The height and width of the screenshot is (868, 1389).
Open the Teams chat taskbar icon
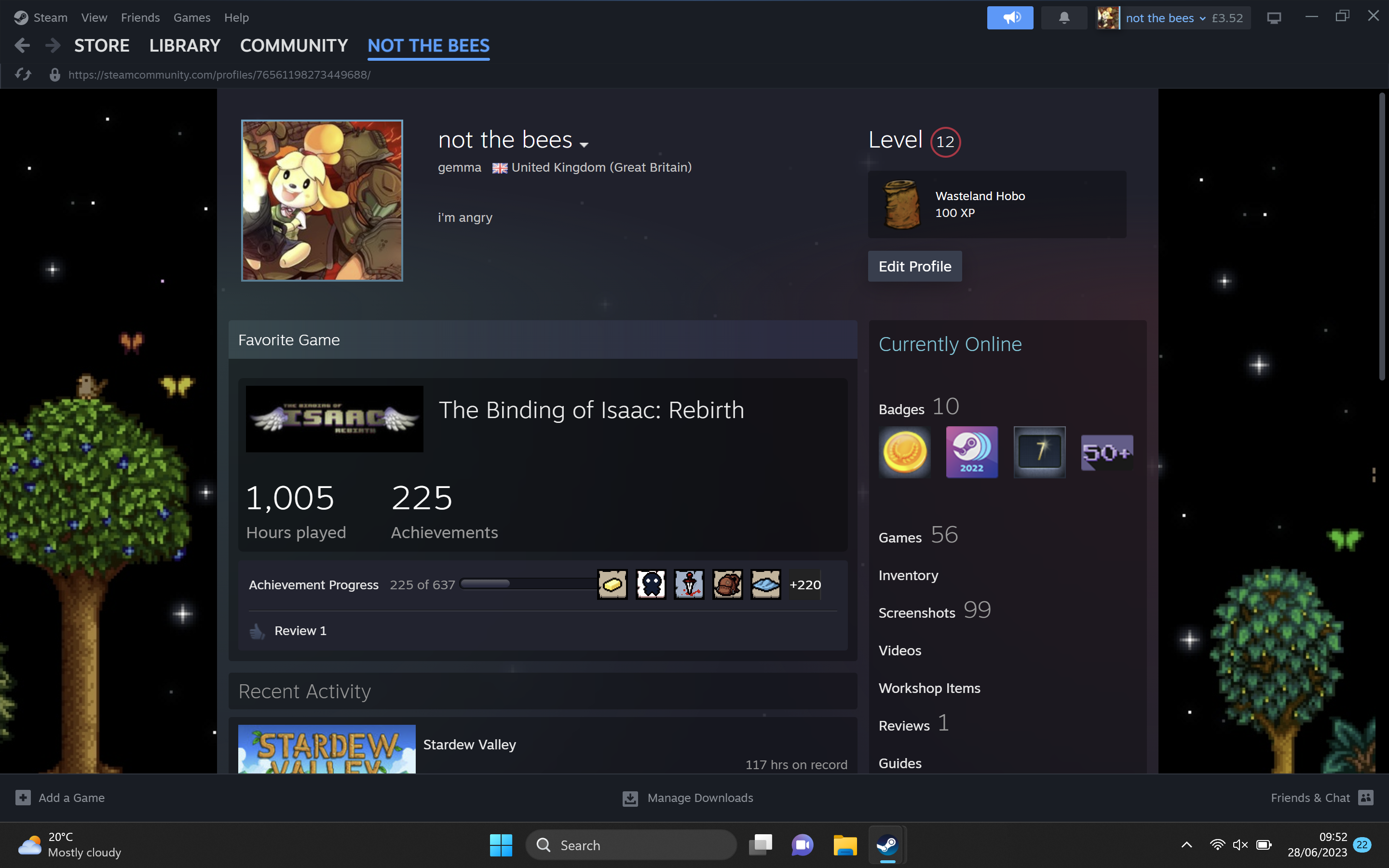pyautogui.click(x=803, y=845)
